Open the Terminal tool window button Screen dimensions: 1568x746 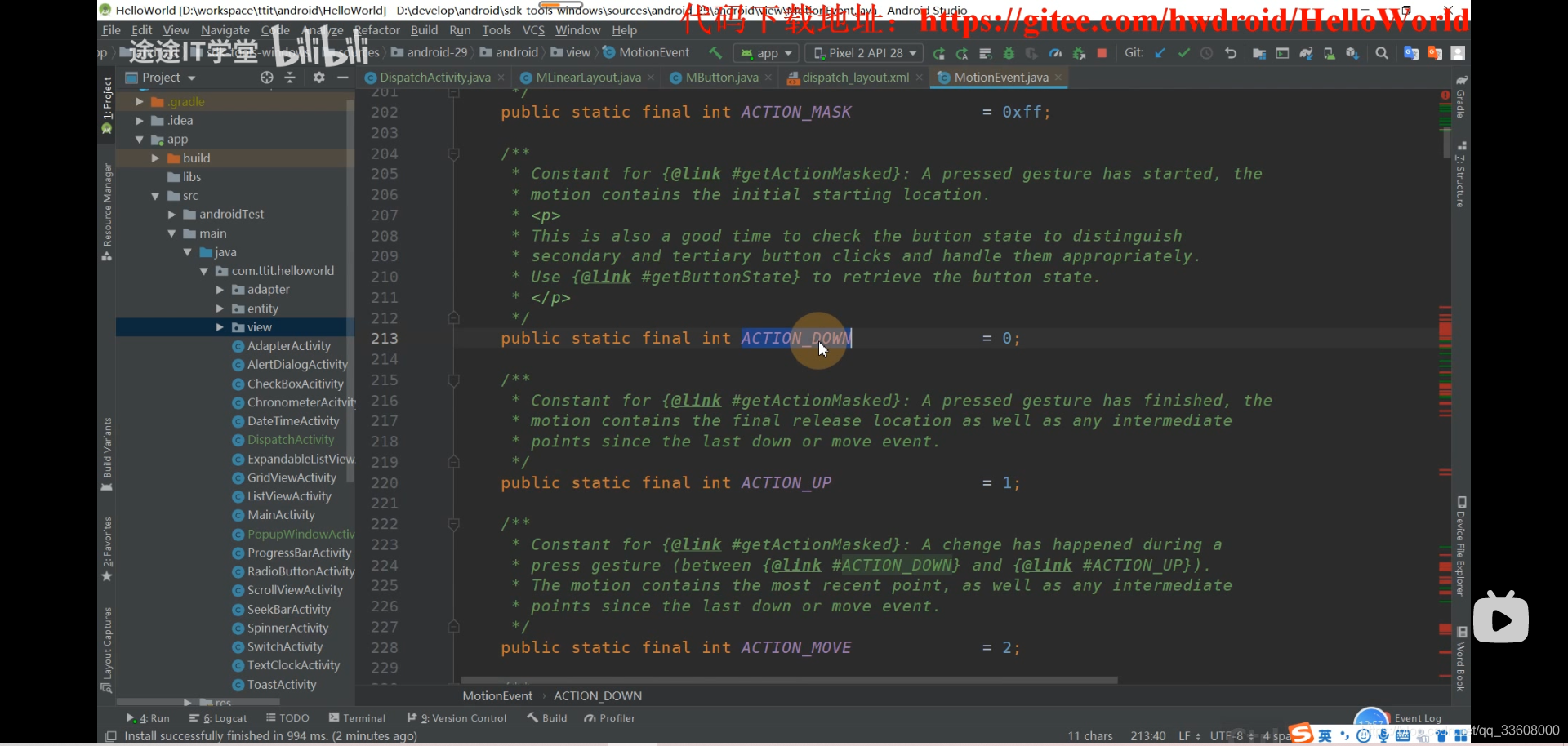[357, 718]
